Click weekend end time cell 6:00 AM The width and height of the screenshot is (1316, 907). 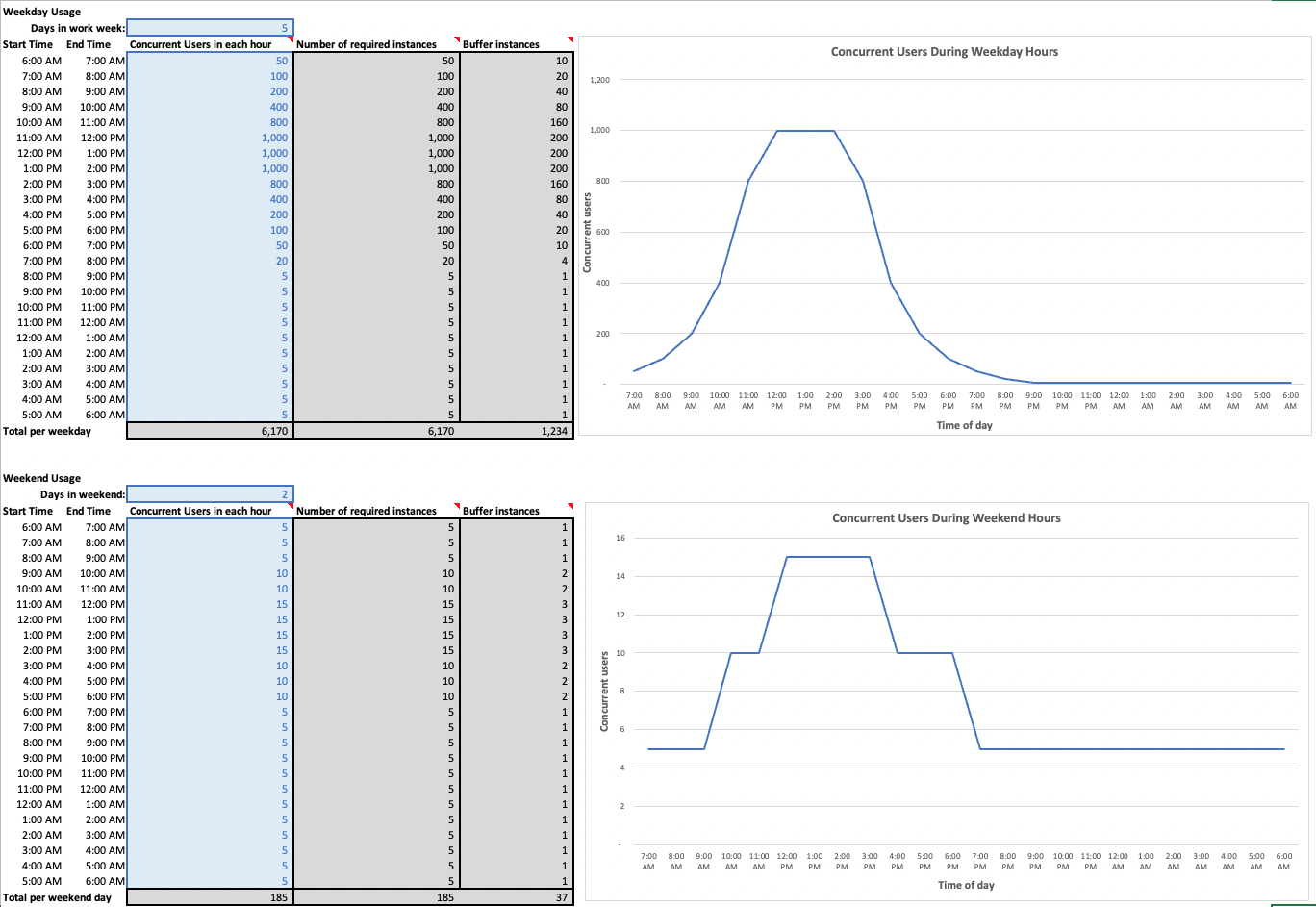click(x=105, y=881)
